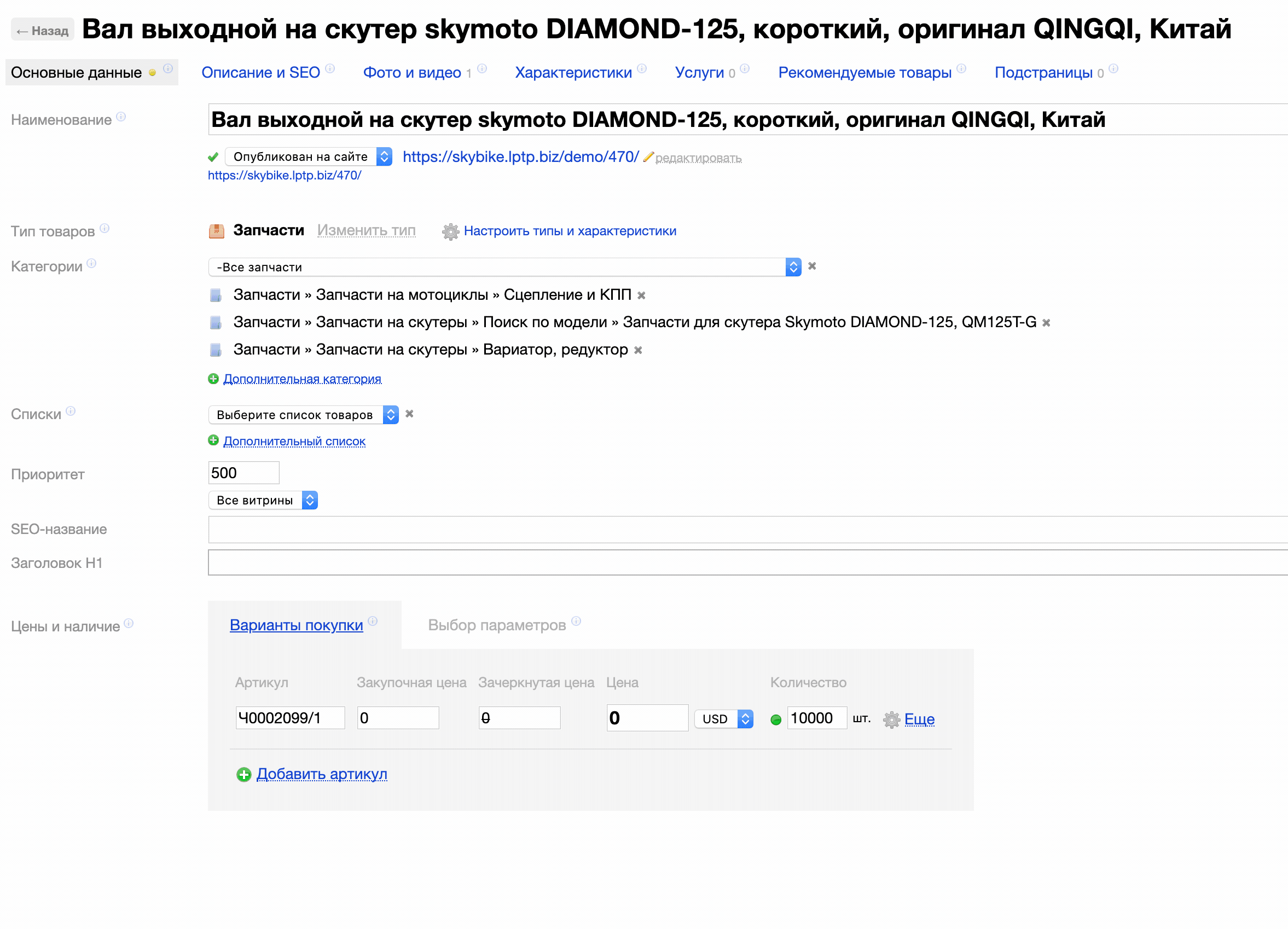Click the folder icon beside Поиск по модели row
1288x929 pixels.
pos(215,322)
